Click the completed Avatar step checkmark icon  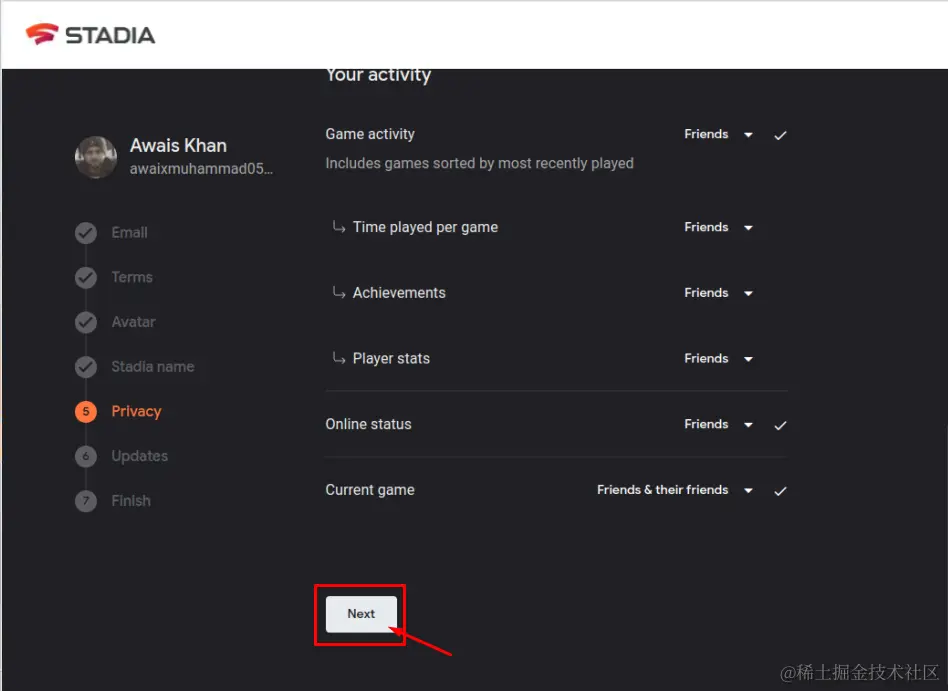(x=86, y=322)
